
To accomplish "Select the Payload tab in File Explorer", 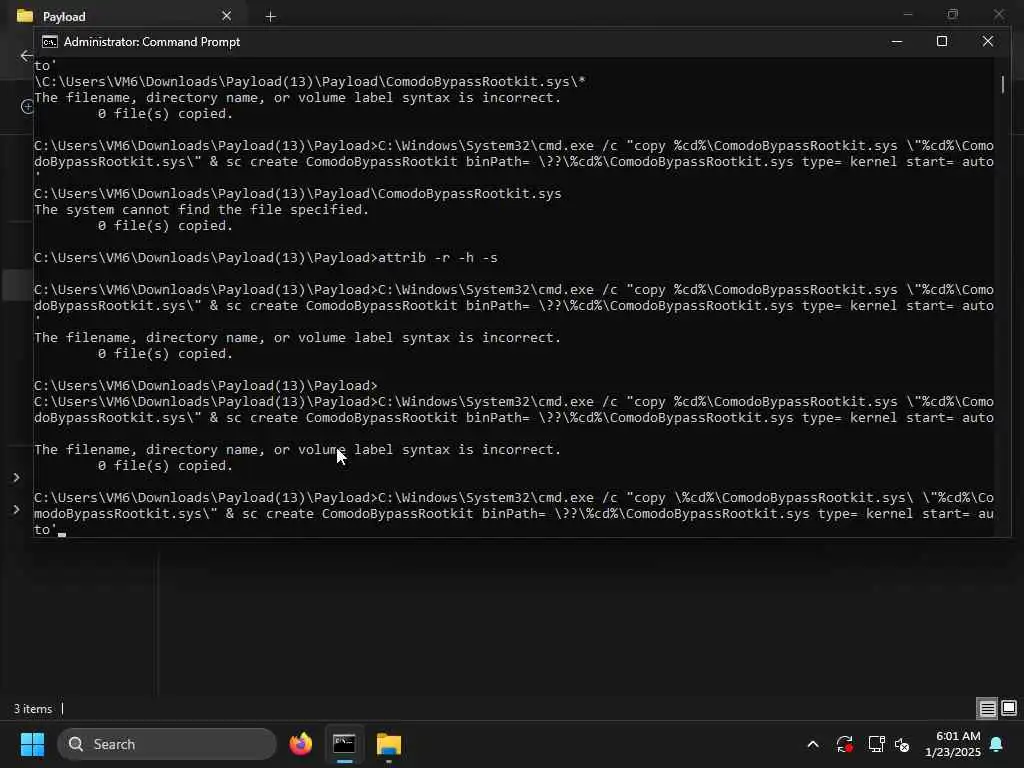I will pos(124,16).
